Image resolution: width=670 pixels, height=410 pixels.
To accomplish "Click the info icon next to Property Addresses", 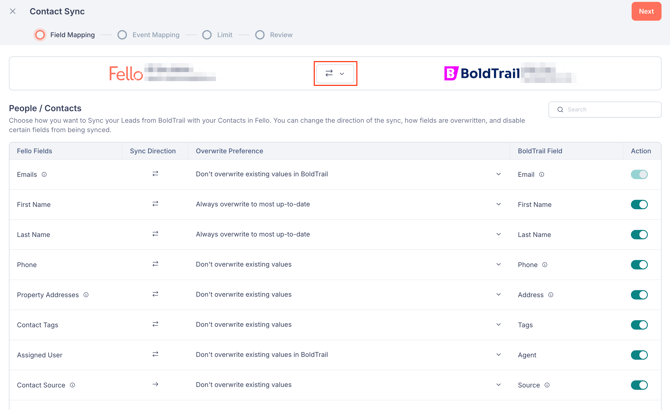I will tap(86, 295).
